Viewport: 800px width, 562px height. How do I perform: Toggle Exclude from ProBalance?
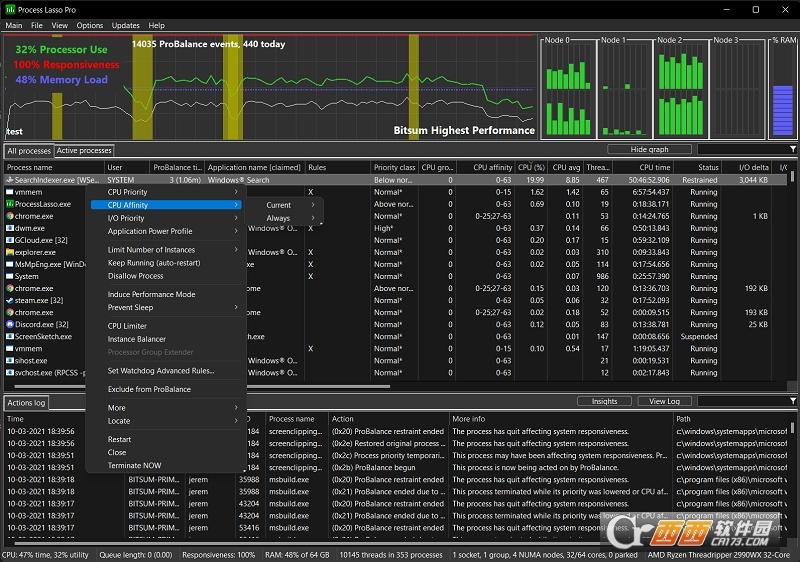[x=166, y=389]
